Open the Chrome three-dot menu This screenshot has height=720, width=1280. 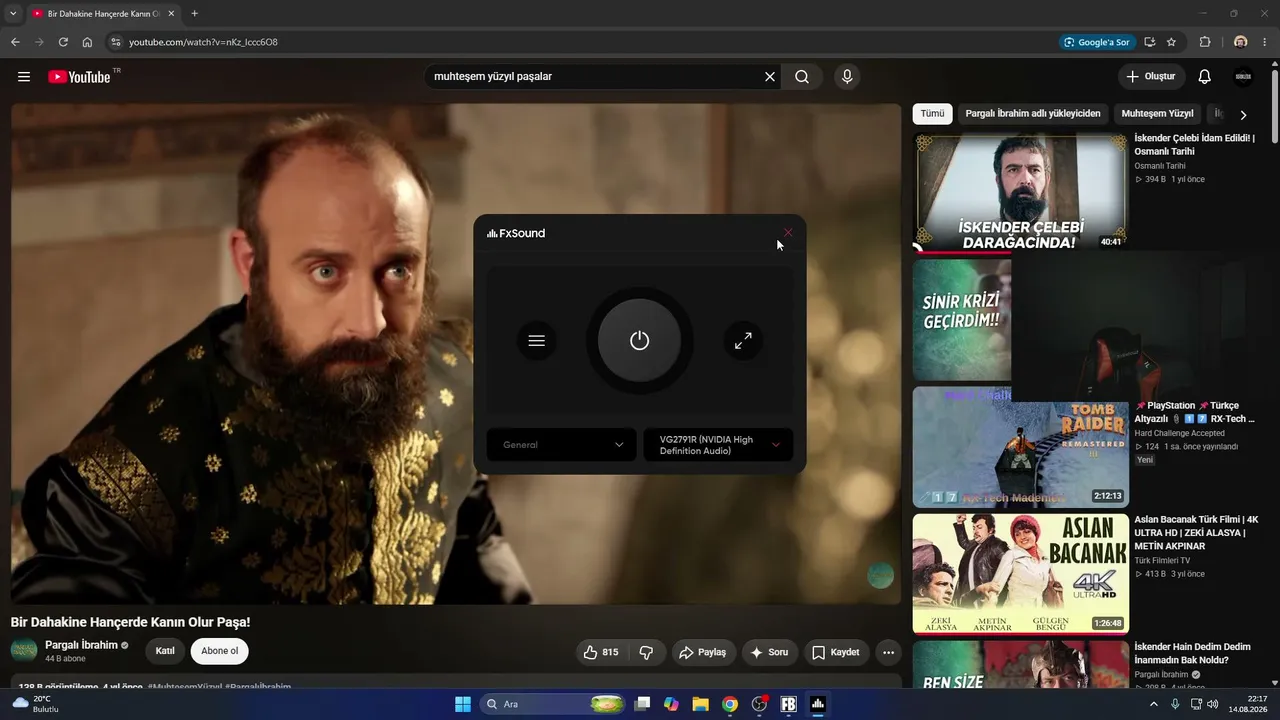pos(1265,42)
